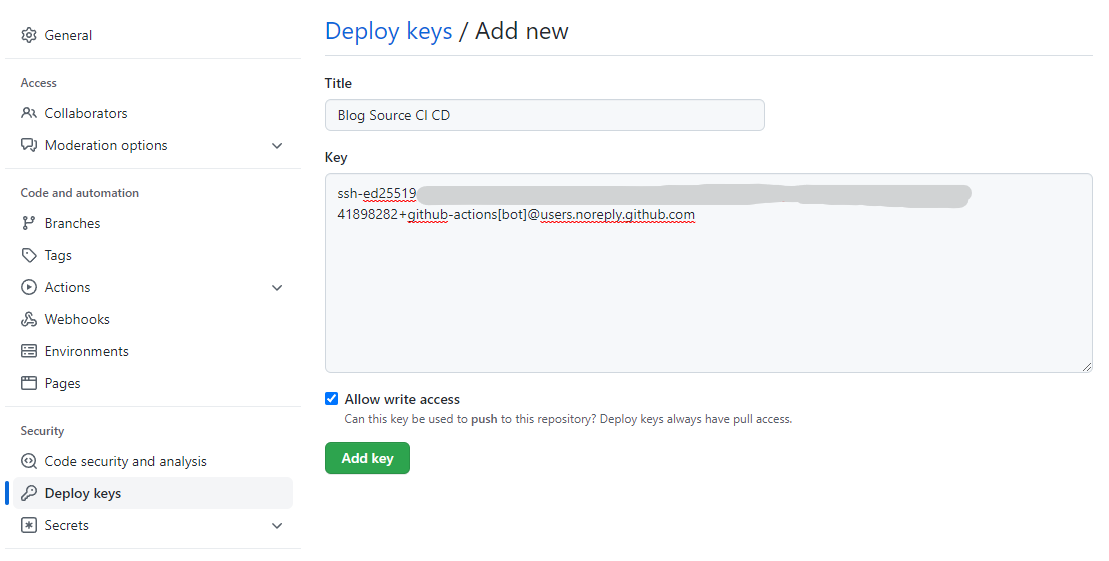Click the Deploy keys key icon
Viewport: 1109px width, 561px height.
click(29, 493)
